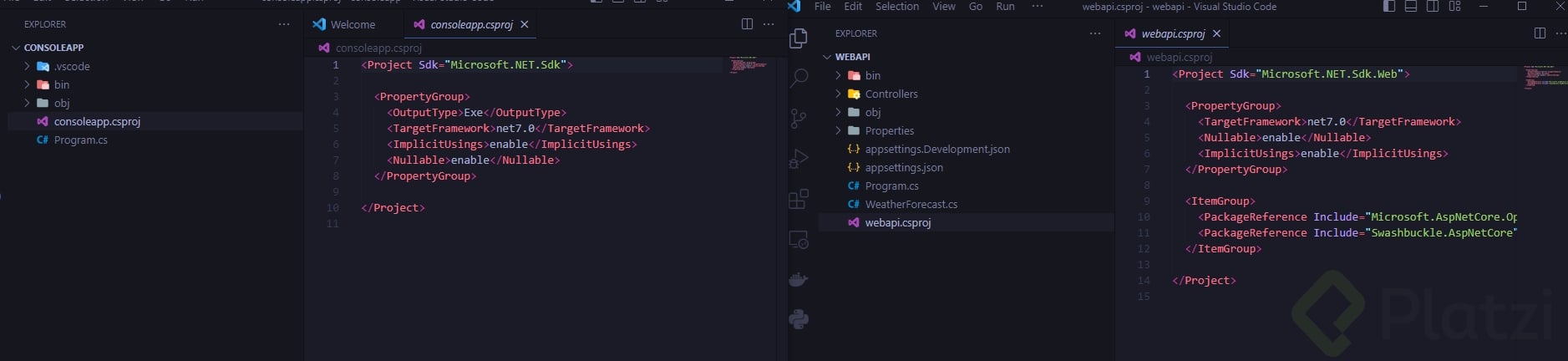Open Remote Explorer in webapi activity bar

(x=799, y=240)
